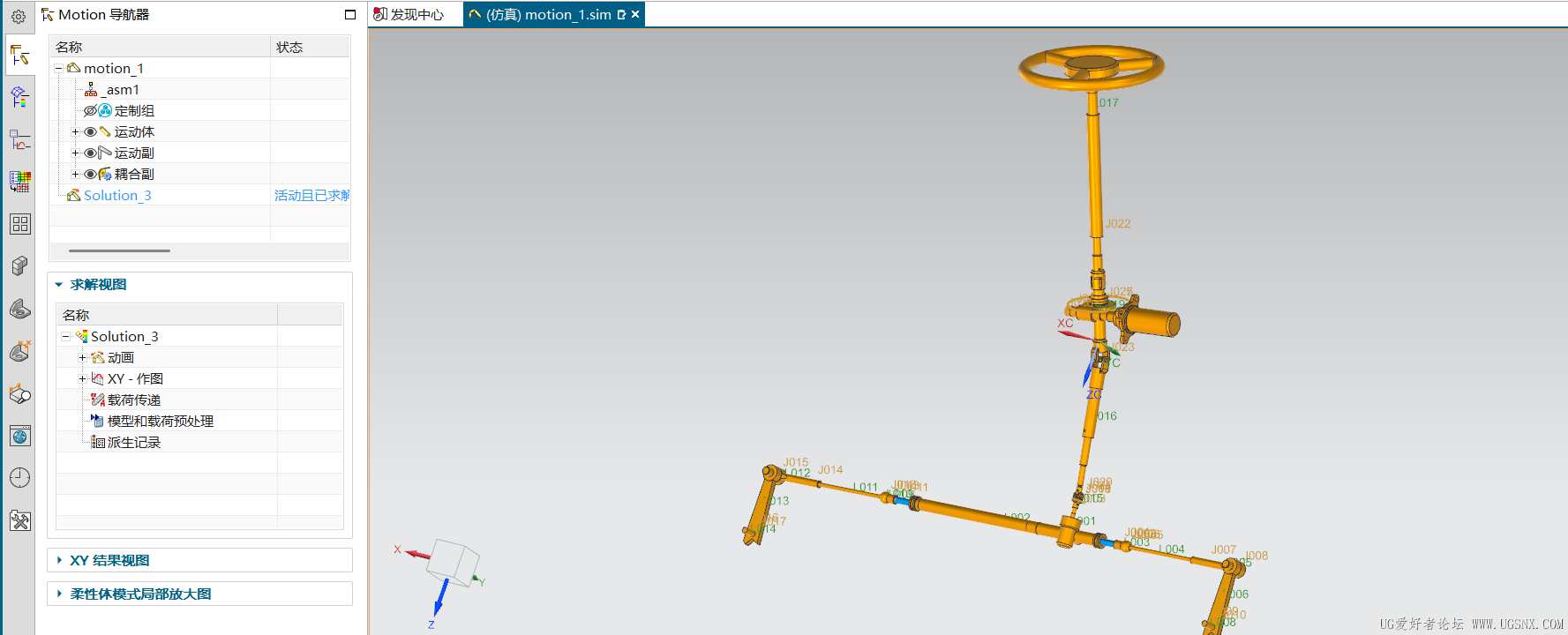Click the 耦合副 coupler gear icon
Viewport: 1568px width, 635px height.
click(105, 174)
